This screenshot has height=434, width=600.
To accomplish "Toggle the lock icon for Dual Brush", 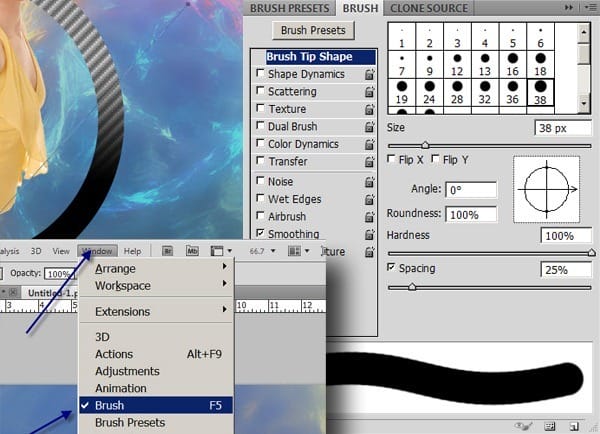I will [369, 127].
